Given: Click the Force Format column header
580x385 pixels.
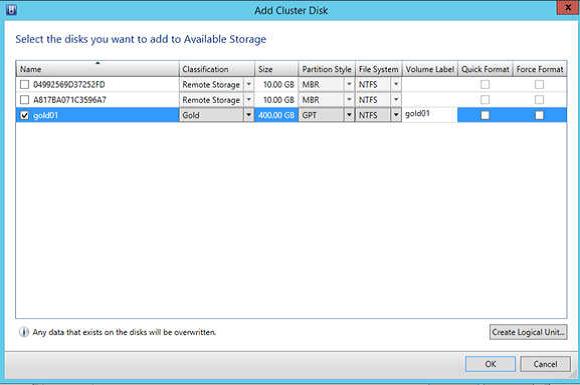Looking at the screenshot, I should pyautogui.click(x=540, y=69).
